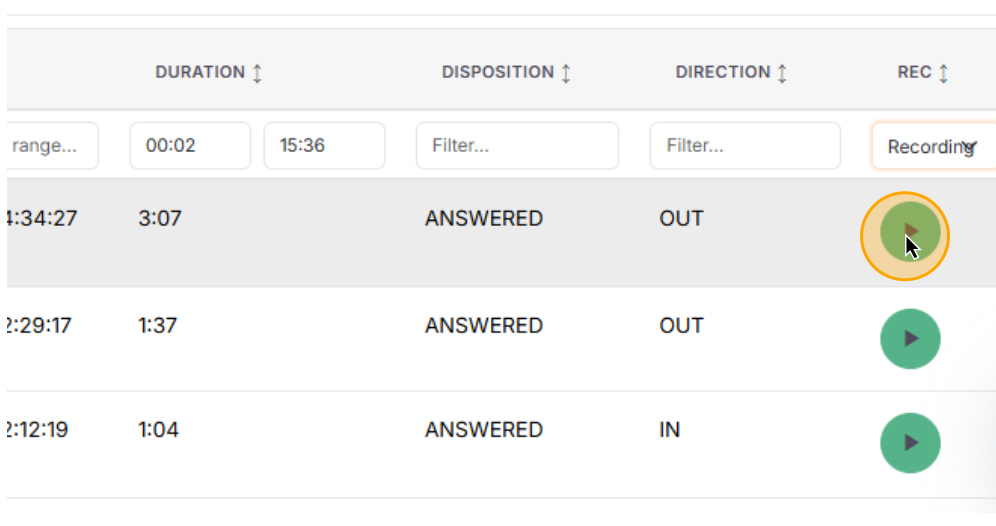
Task: Click the Direction filter text box
Action: 745,146
